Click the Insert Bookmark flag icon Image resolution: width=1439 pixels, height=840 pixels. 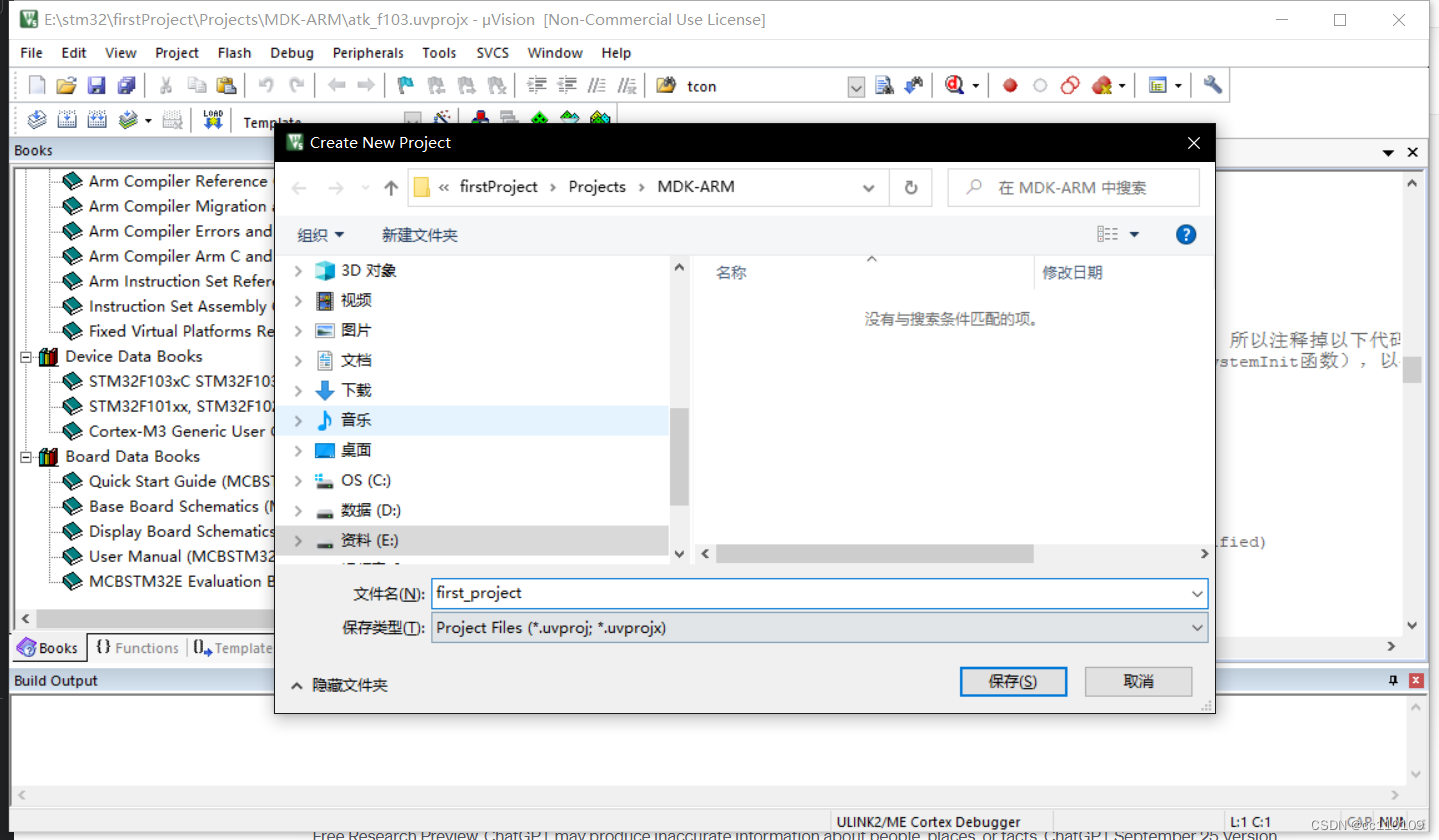point(405,86)
